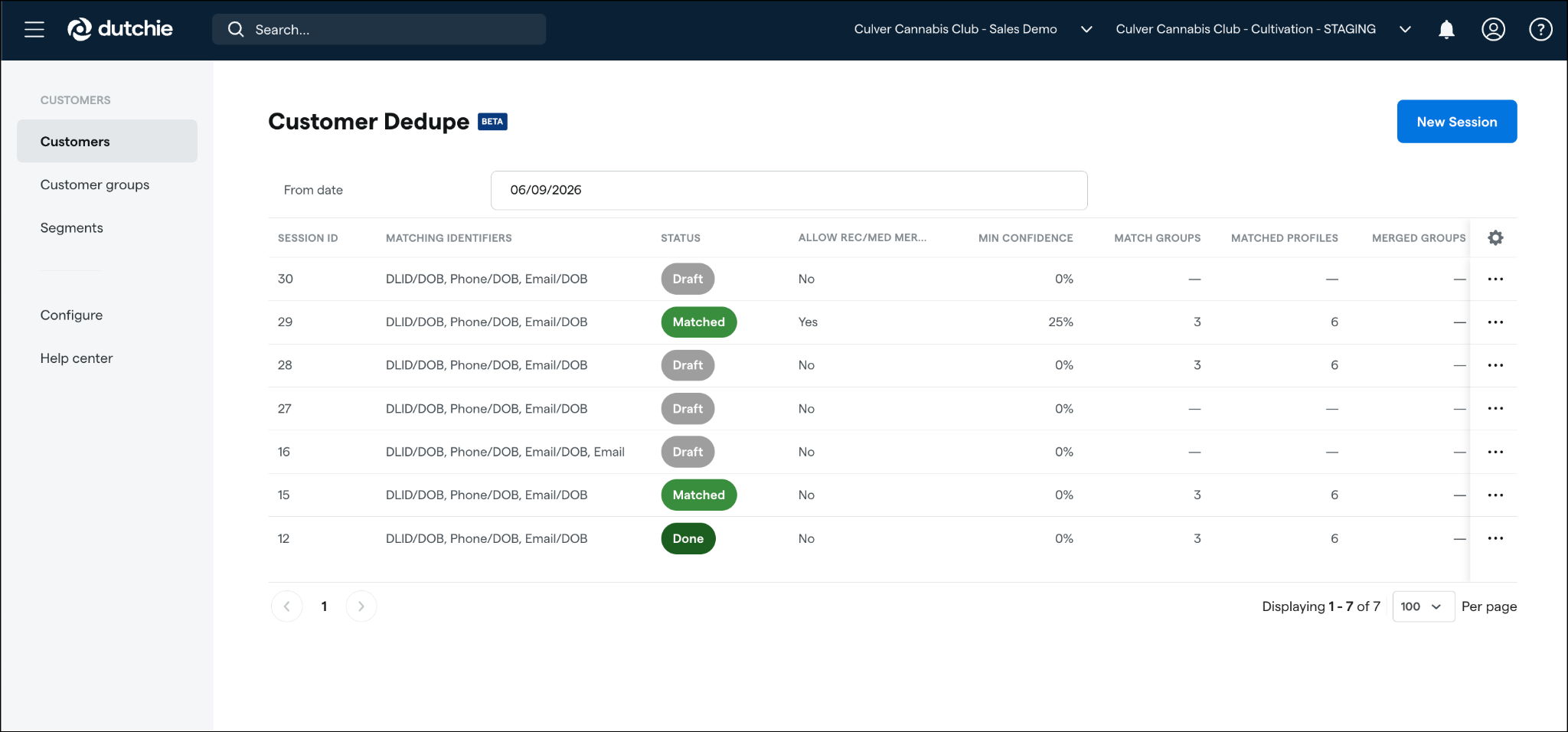Sort by Session ID column header
The height and width of the screenshot is (732, 1568).
(308, 238)
